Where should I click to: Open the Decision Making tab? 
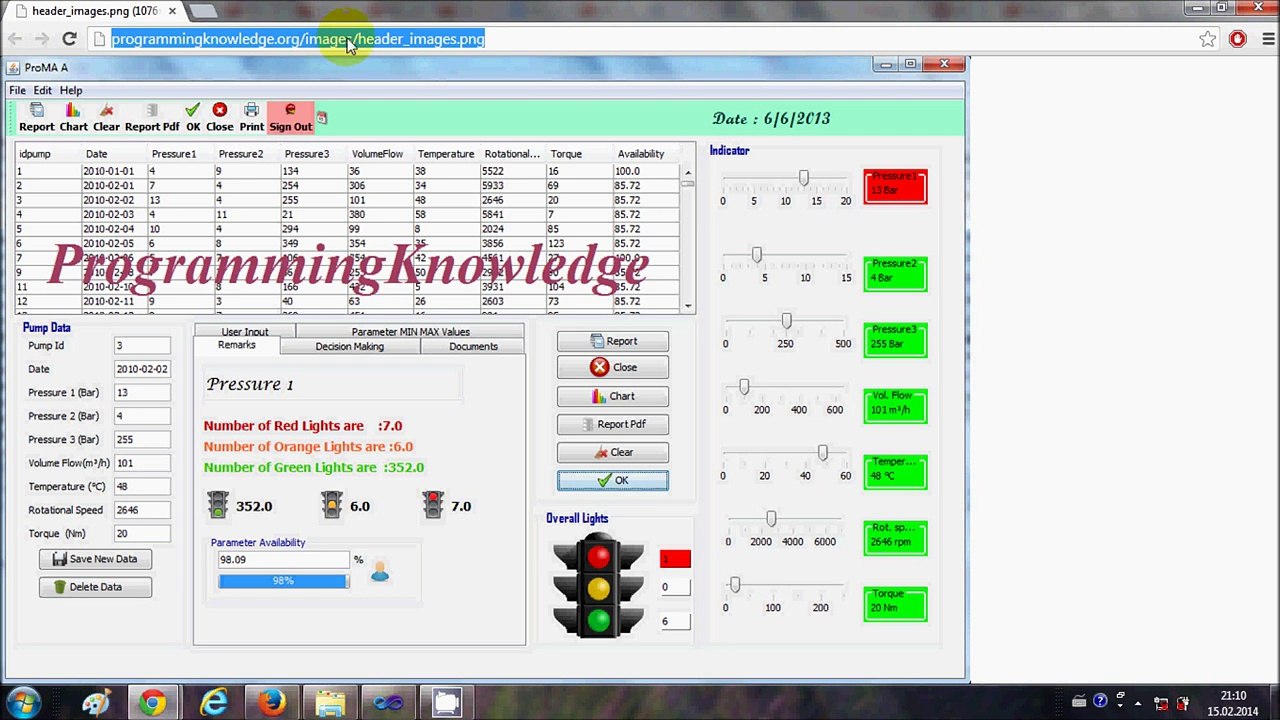349,346
